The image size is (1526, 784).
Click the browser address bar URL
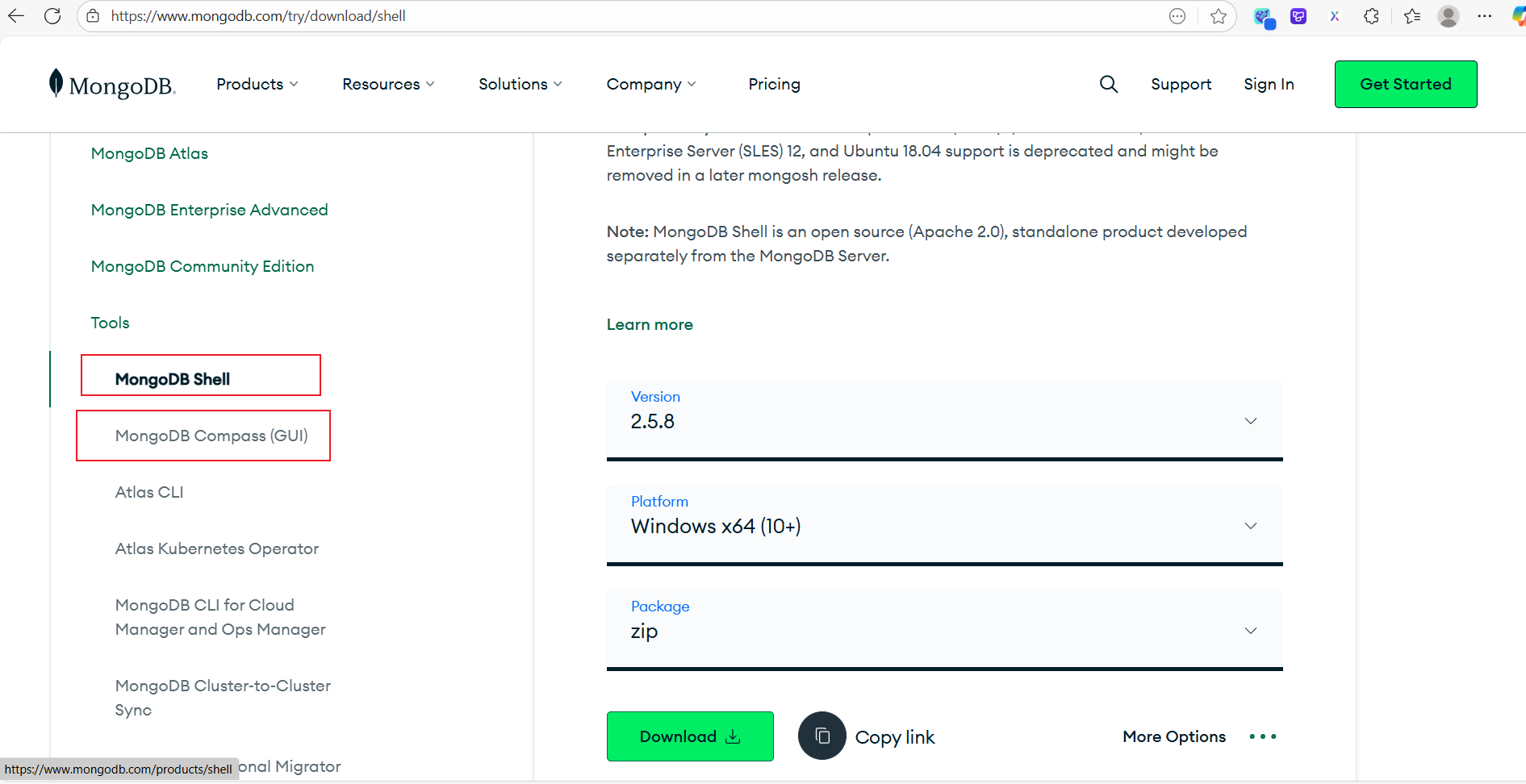coord(258,16)
